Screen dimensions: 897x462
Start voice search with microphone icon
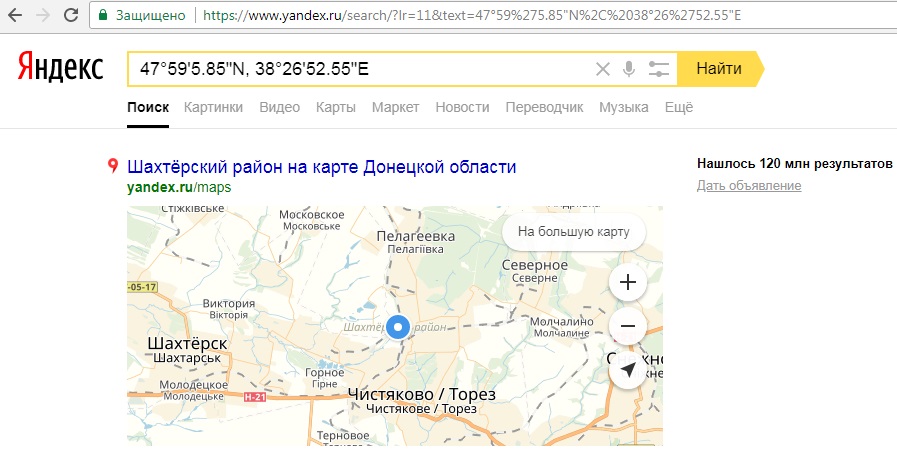pos(629,69)
